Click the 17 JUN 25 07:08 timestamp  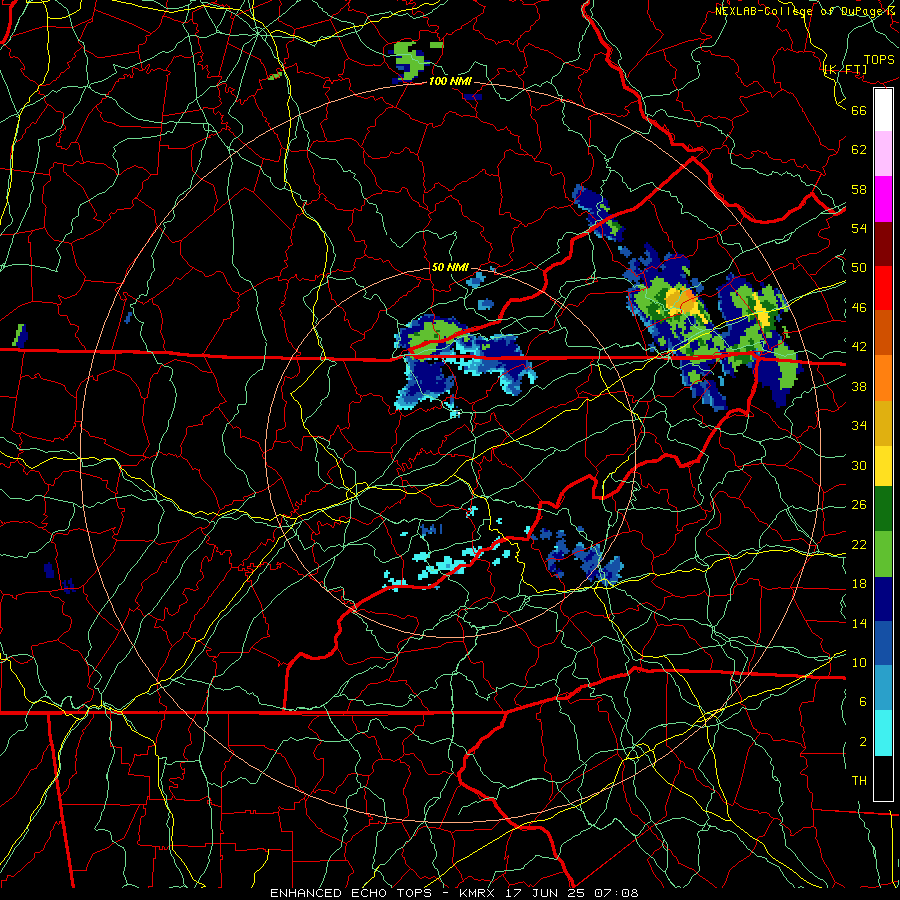(x=572, y=893)
